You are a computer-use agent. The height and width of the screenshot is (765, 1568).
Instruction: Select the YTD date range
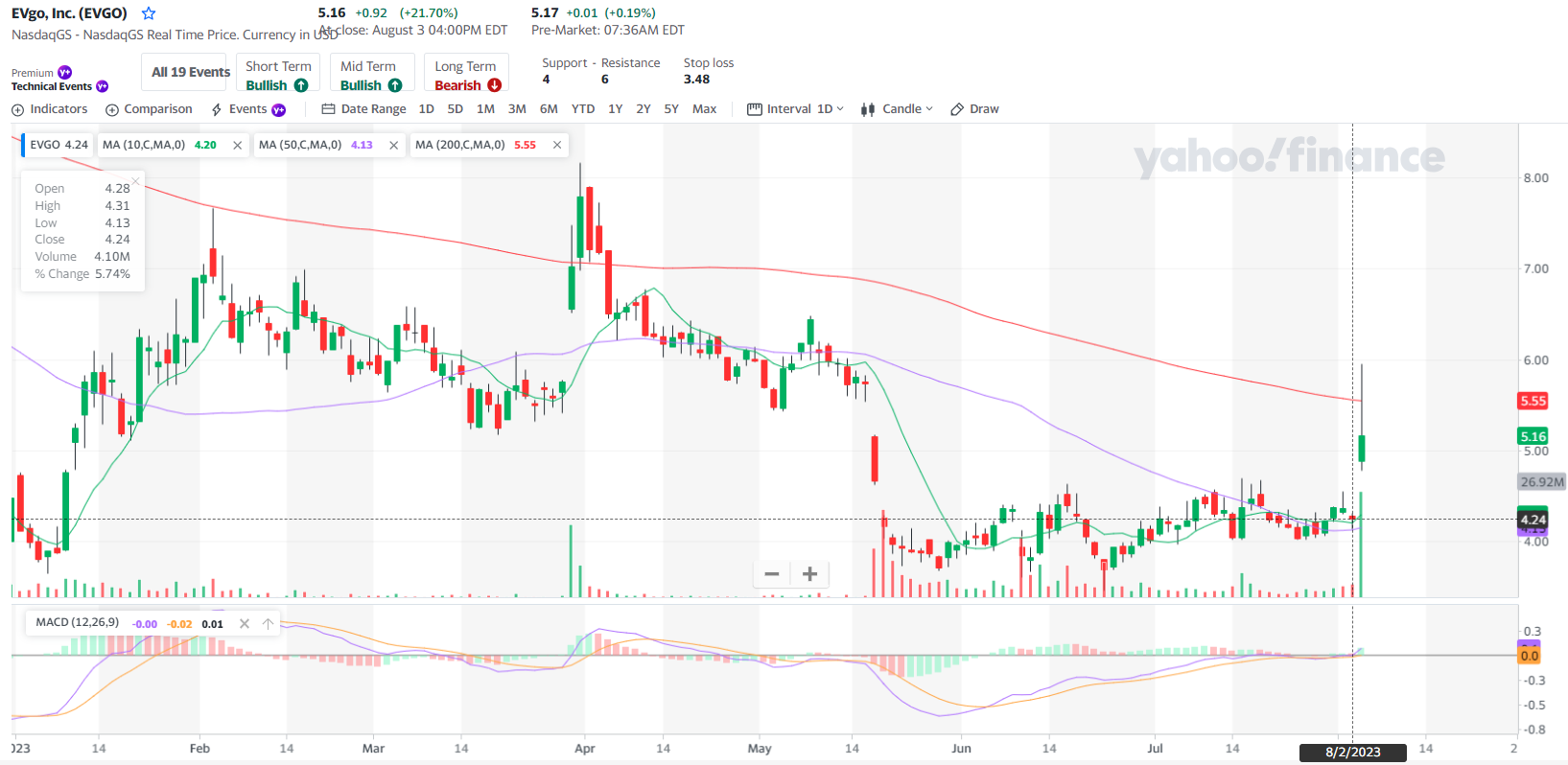[x=583, y=109]
